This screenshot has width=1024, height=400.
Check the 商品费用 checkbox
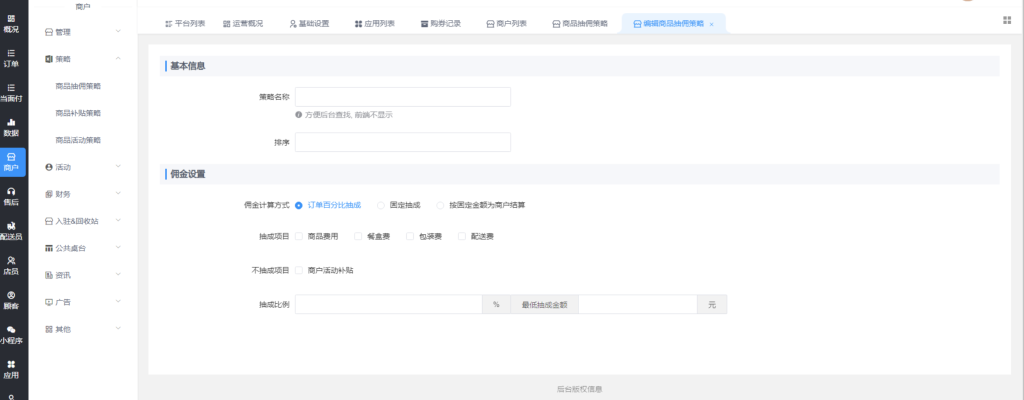(x=299, y=236)
